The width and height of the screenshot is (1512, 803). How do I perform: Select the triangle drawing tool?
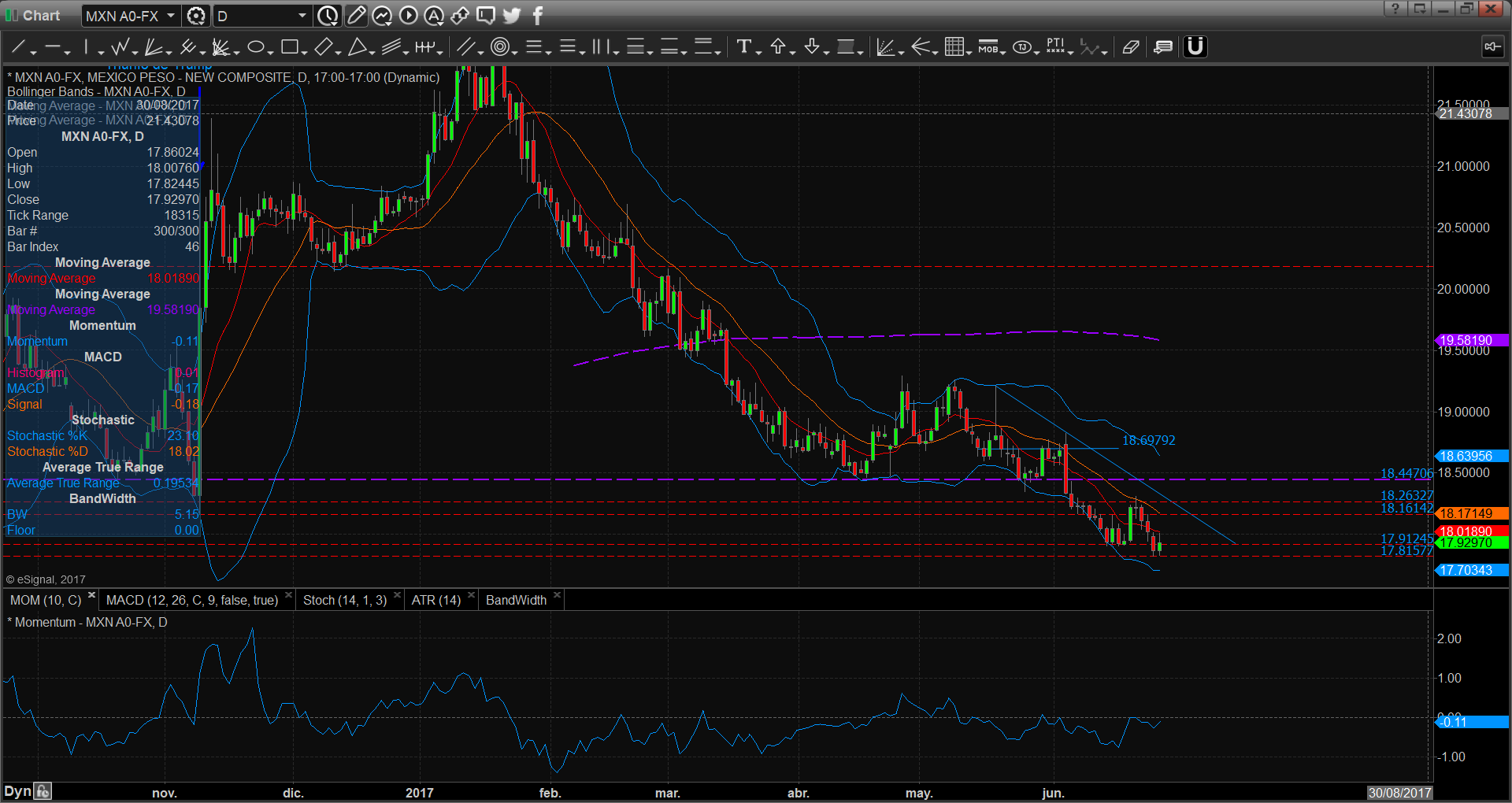357,47
